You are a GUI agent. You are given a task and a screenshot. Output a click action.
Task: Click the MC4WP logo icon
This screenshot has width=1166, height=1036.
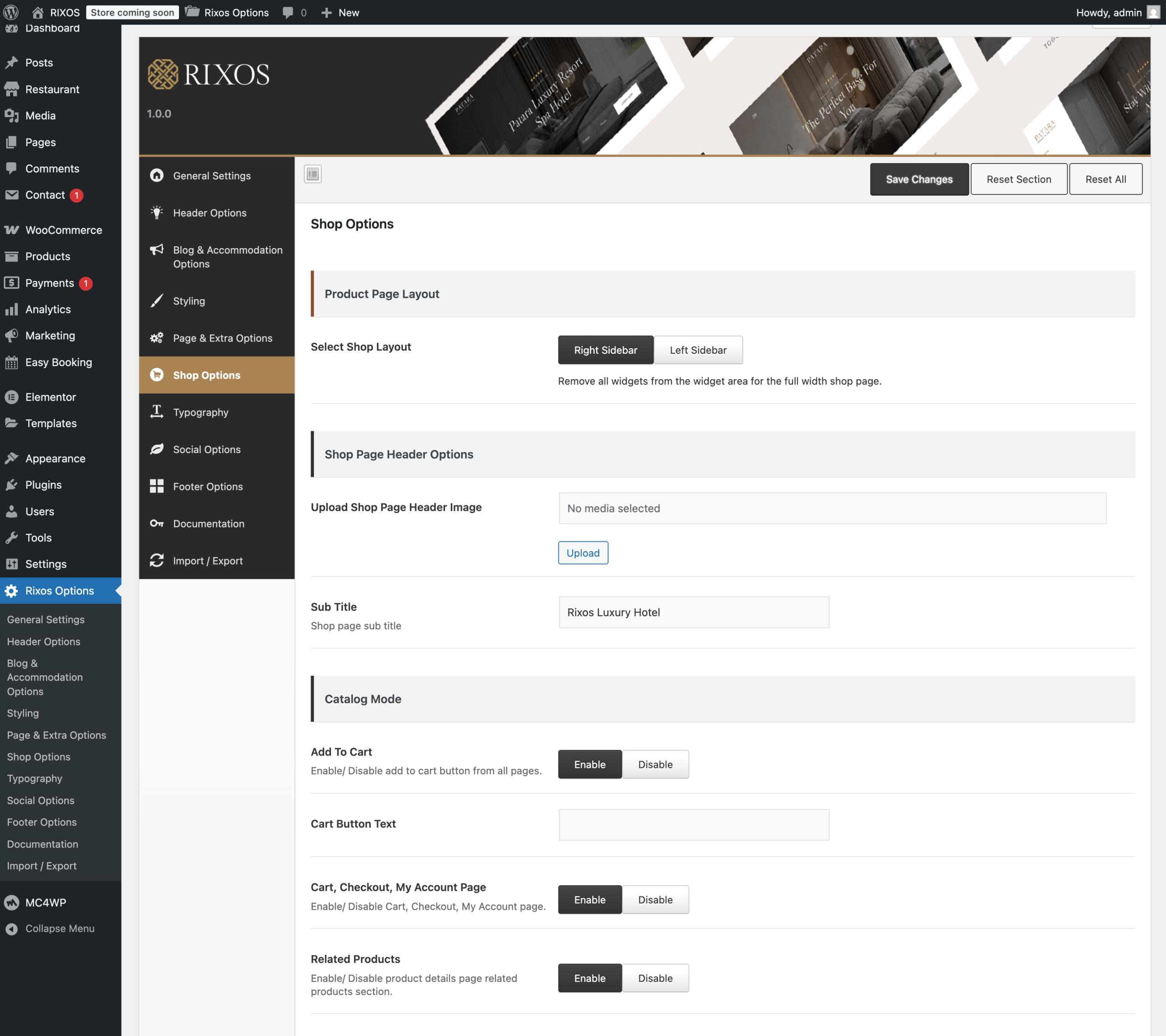(11, 903)
